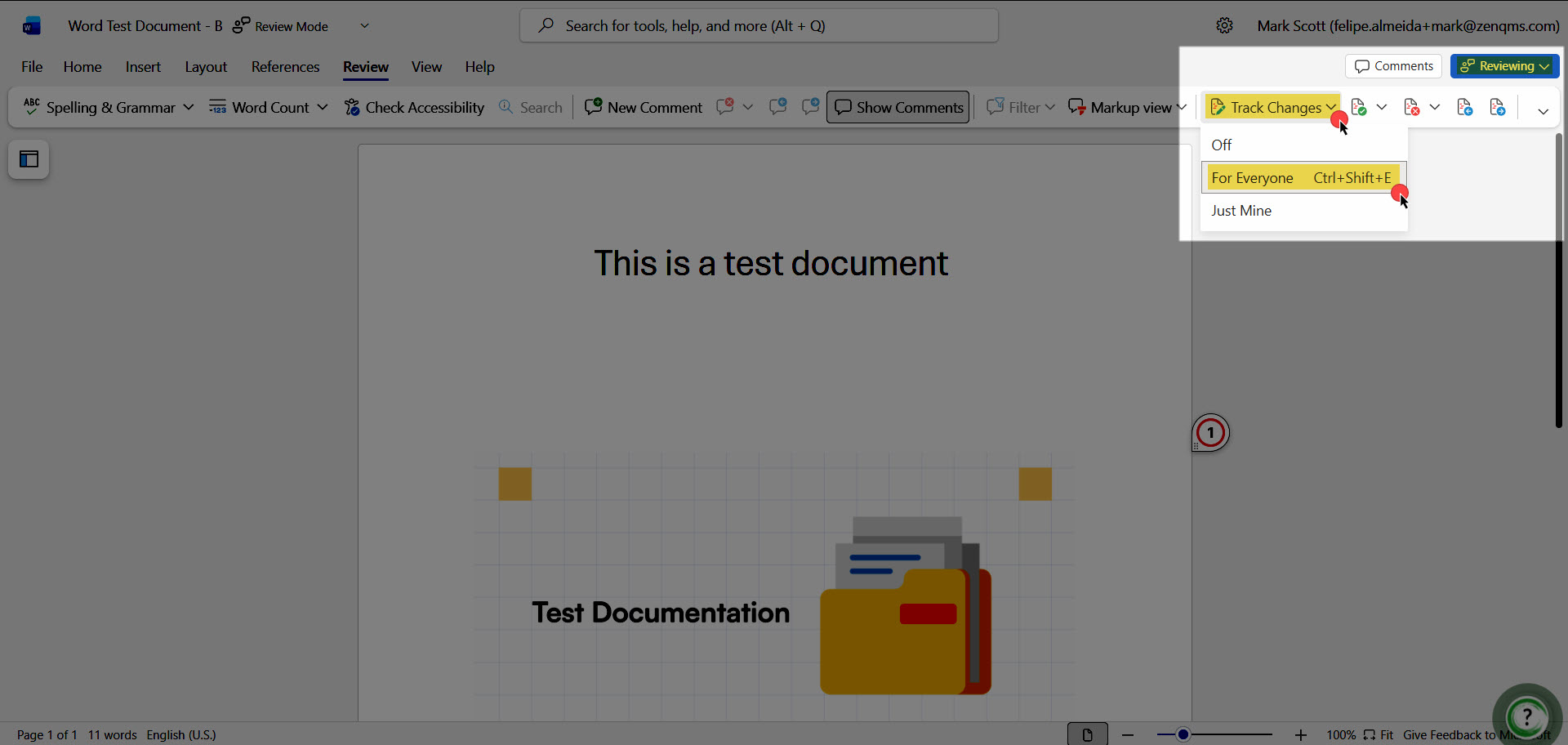Select the Review tab
1568x745 pixels.
[x=366, y=67]
